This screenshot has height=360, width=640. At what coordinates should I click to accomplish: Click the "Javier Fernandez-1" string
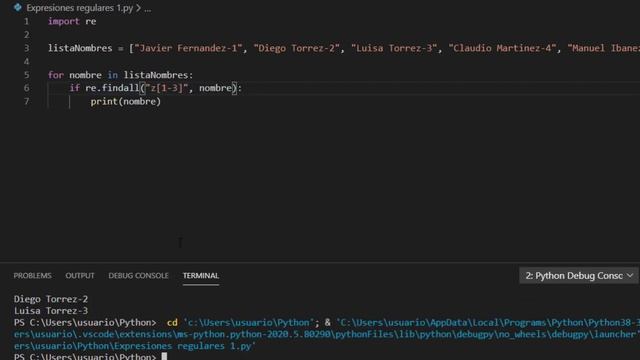coord(189,48)
